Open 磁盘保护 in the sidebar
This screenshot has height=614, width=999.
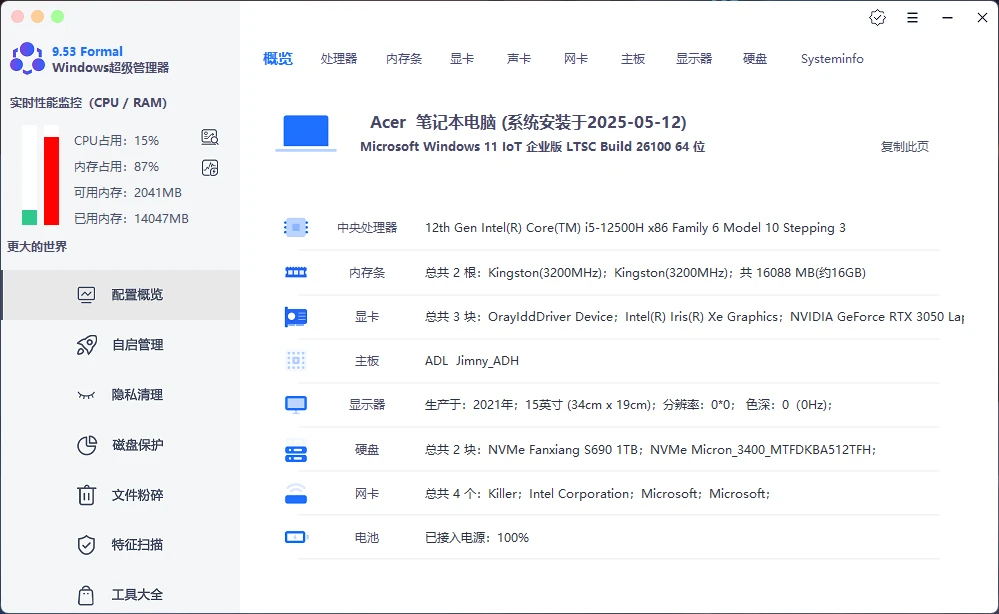(x=121, y=445)
